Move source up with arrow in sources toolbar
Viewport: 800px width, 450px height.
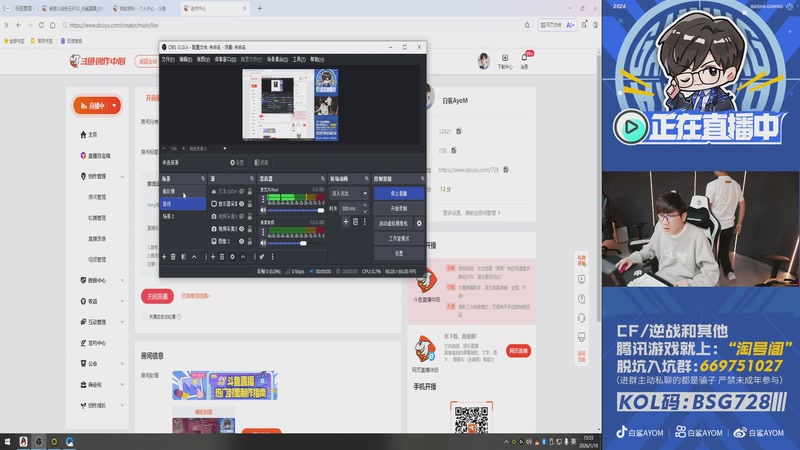(243, 257)
